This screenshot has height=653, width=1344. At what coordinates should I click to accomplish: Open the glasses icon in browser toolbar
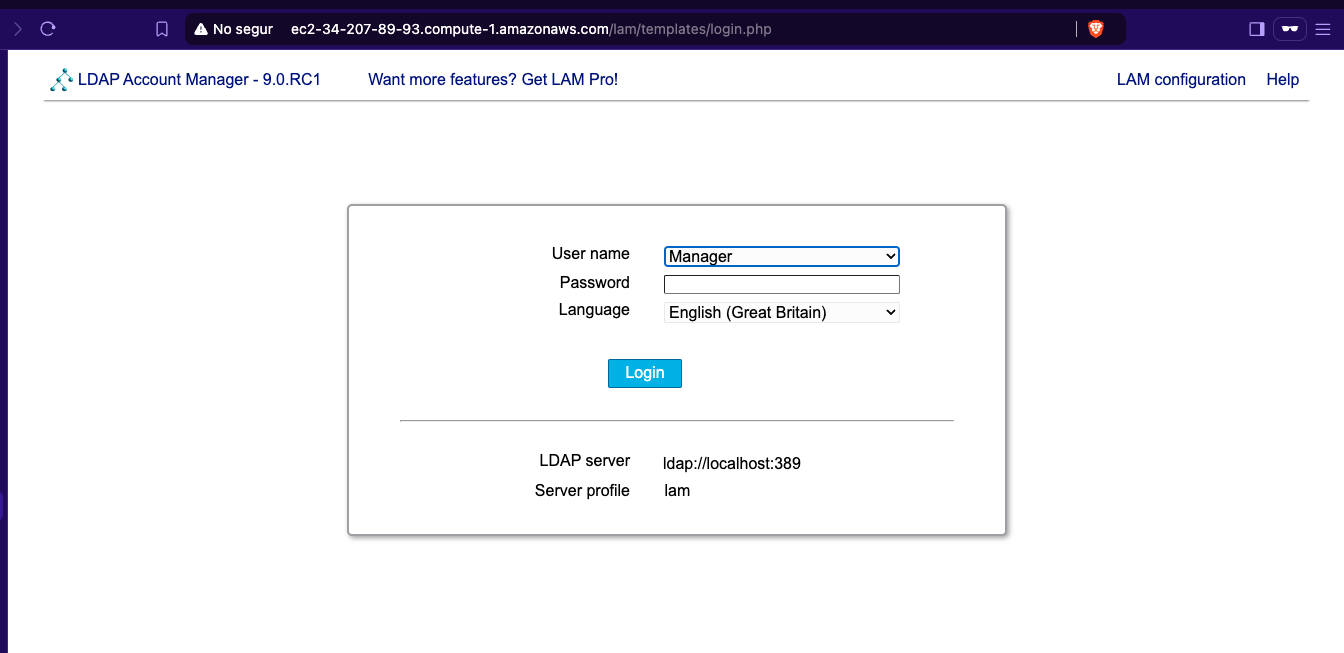(x=1290, y=29)
